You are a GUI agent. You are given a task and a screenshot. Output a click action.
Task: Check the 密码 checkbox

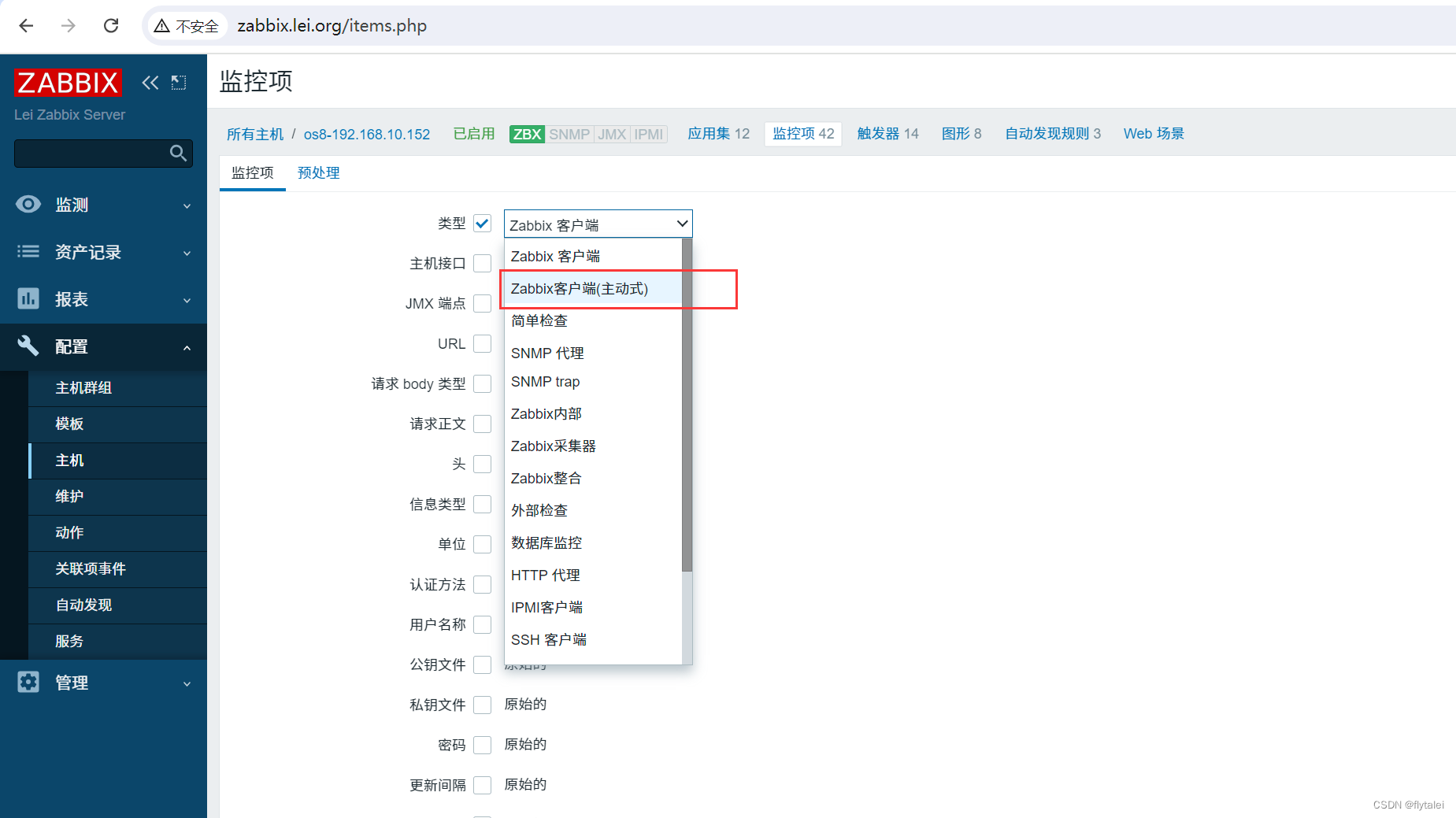coord(483,746)
